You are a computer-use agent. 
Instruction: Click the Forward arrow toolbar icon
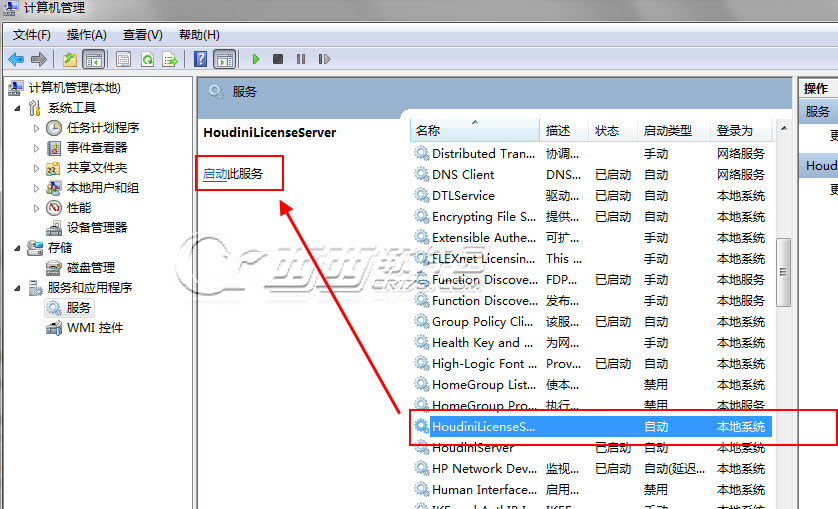tap(38, 59)
